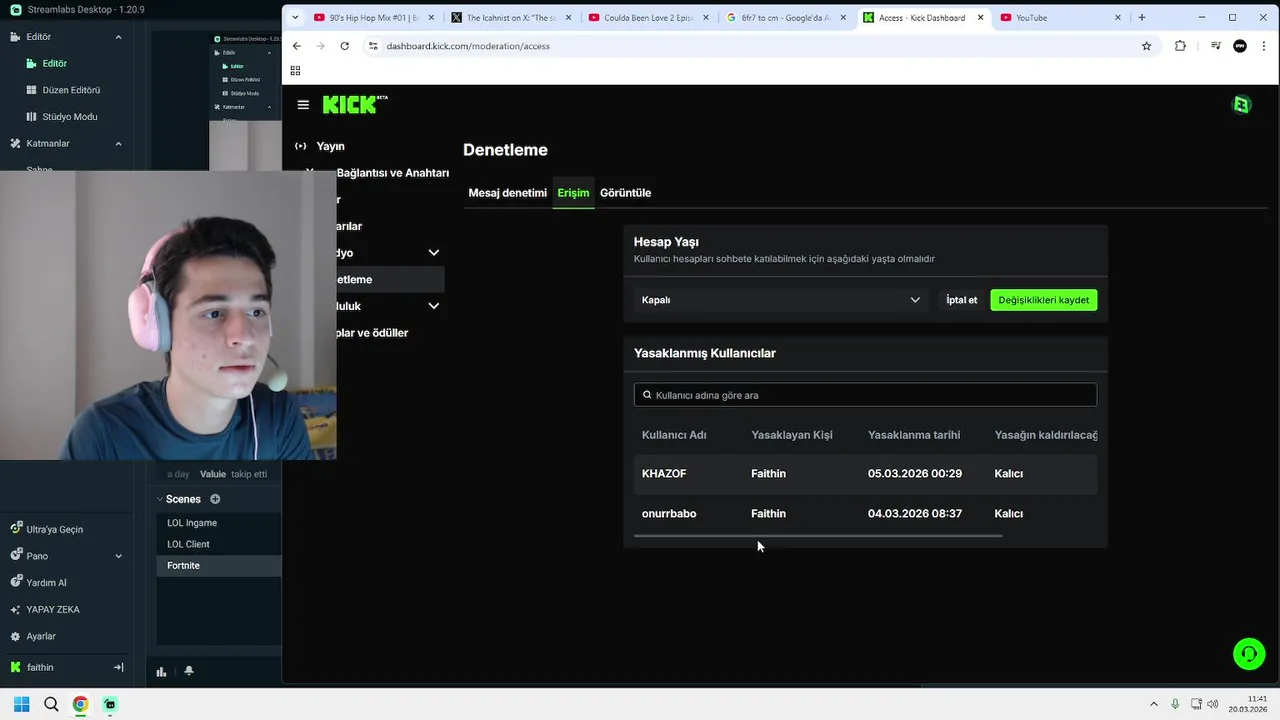Open the Hesap Yaşı Kapalı dropdown

click(780, 300)
